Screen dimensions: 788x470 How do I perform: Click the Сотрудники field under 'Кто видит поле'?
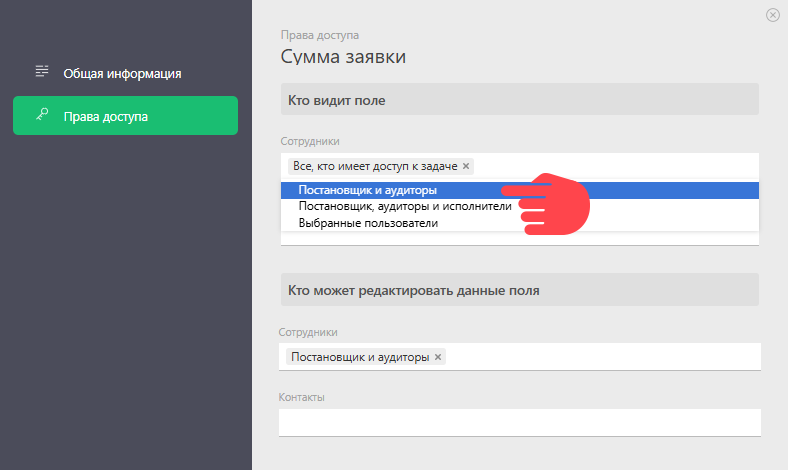520,166
